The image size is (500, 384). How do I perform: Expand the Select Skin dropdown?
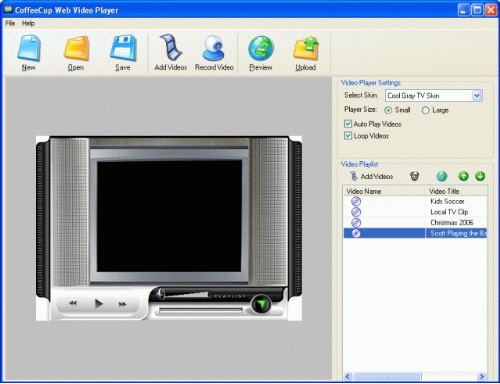pos(477,96)
